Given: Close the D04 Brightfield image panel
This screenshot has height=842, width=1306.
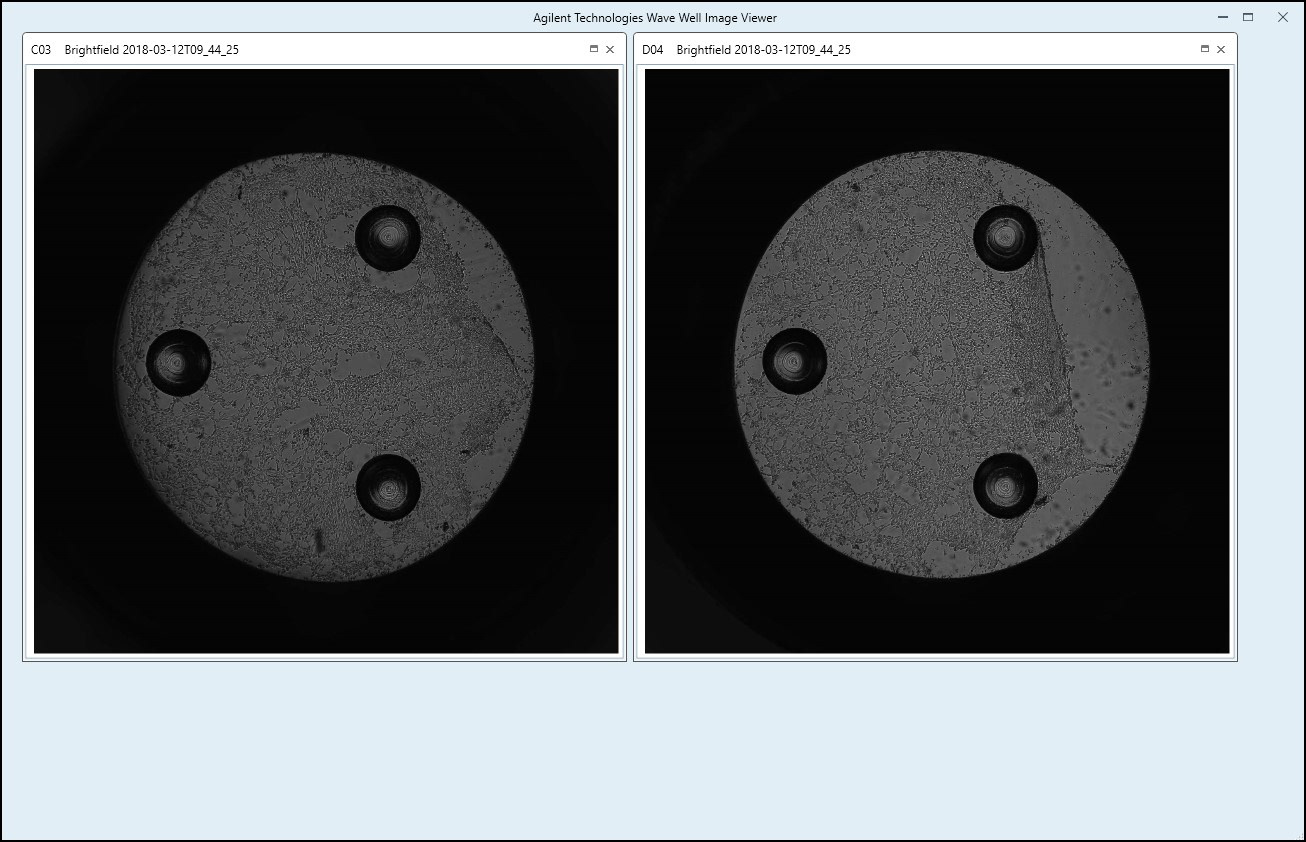Looking at the screenshot, I should [x=1221, y=49].
